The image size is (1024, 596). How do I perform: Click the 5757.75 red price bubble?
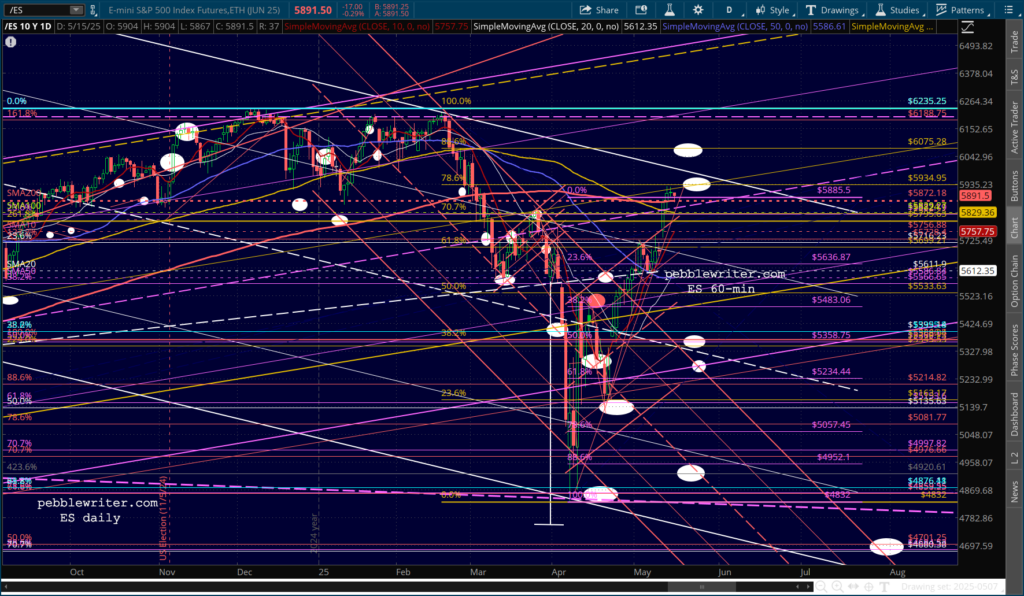tap(977, 232)
